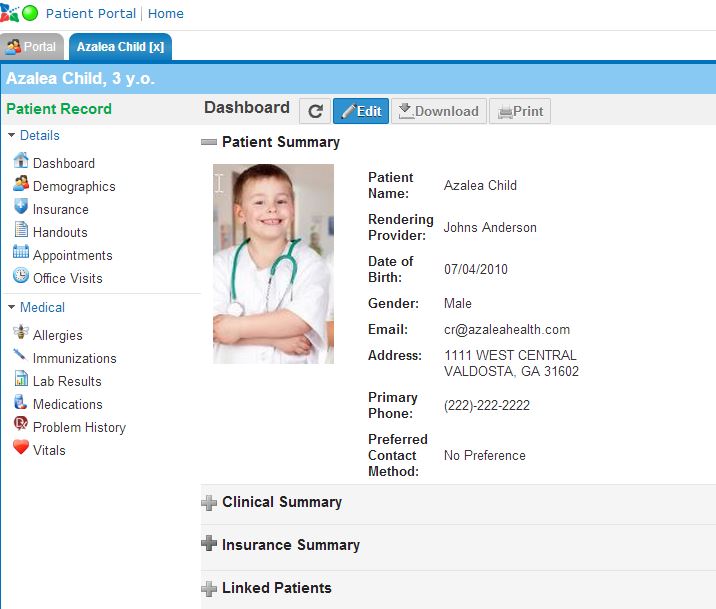Go to the Home link
The image size is (716, 609).
tap(166, 13)
